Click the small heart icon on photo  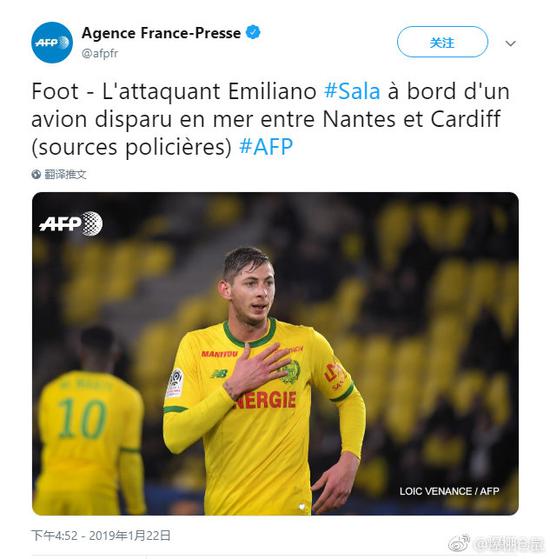(302, 507)
